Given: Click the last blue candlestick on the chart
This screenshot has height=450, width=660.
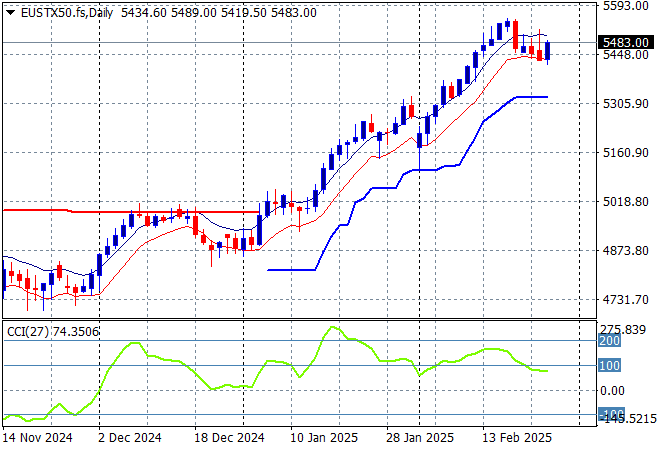Looking at the screenshot, I should click(547, 50).
